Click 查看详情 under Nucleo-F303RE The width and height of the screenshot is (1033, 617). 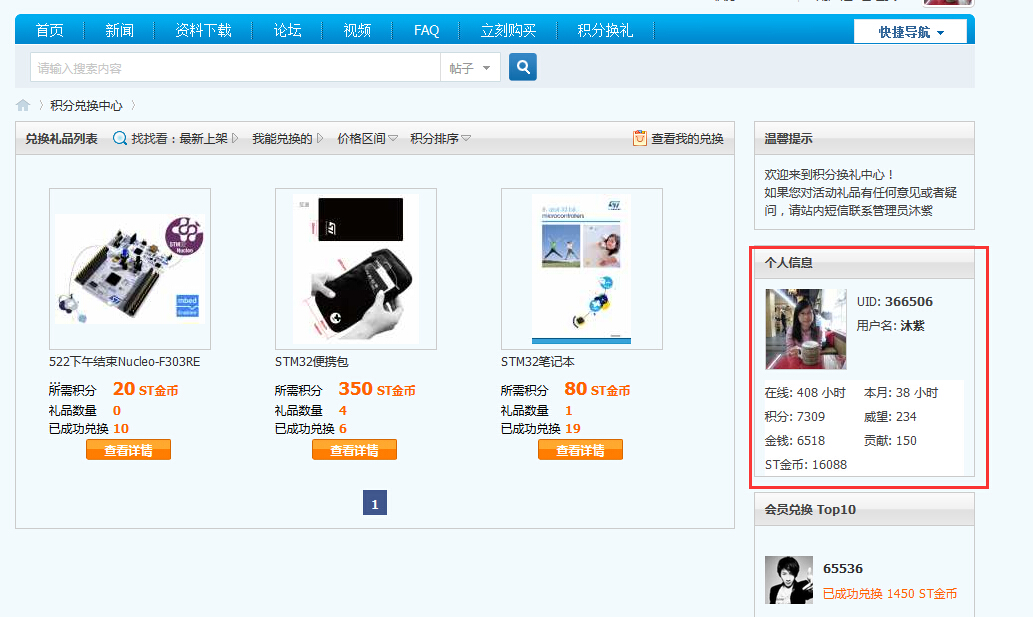128,450
